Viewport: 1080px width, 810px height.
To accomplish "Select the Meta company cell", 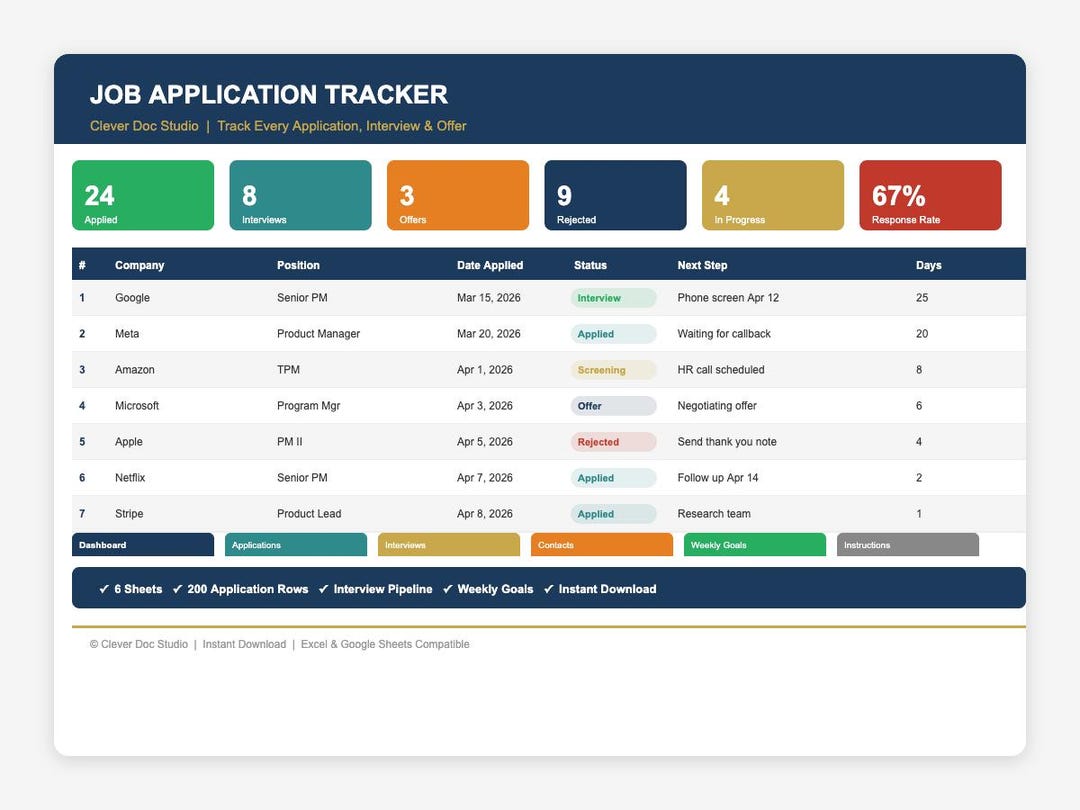I will click(x=127, y=333).
